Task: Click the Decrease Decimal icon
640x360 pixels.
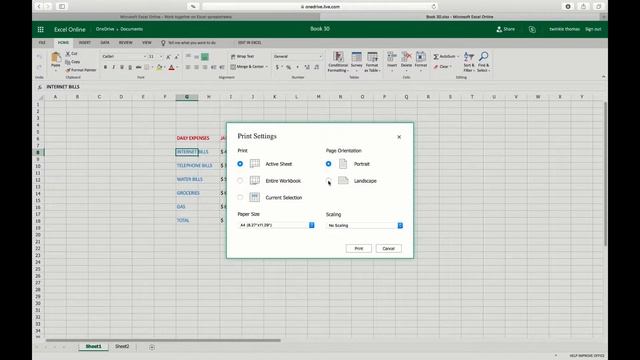Action: point(316,67)
